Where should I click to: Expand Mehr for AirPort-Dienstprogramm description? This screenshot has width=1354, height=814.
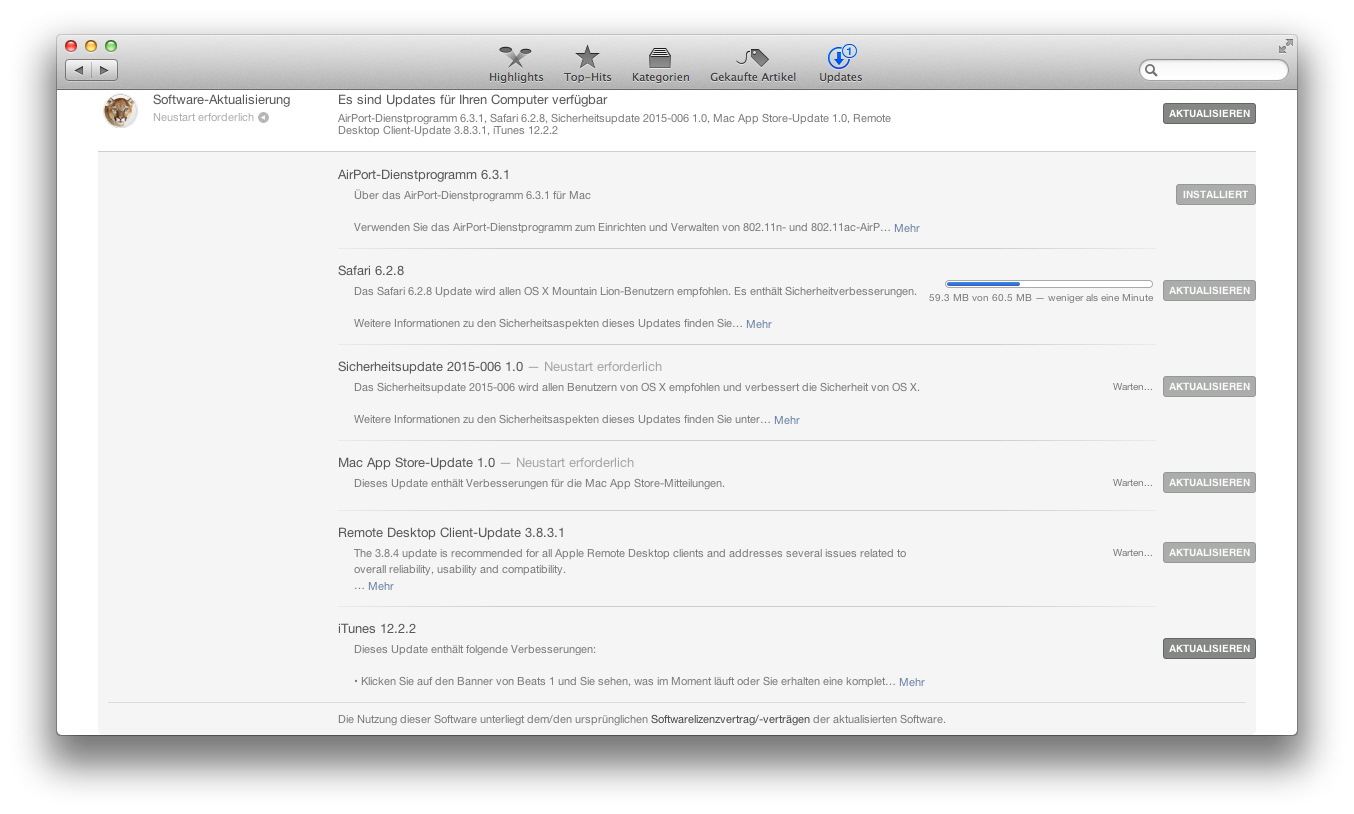pyautogui.click(x=907, y=228)
